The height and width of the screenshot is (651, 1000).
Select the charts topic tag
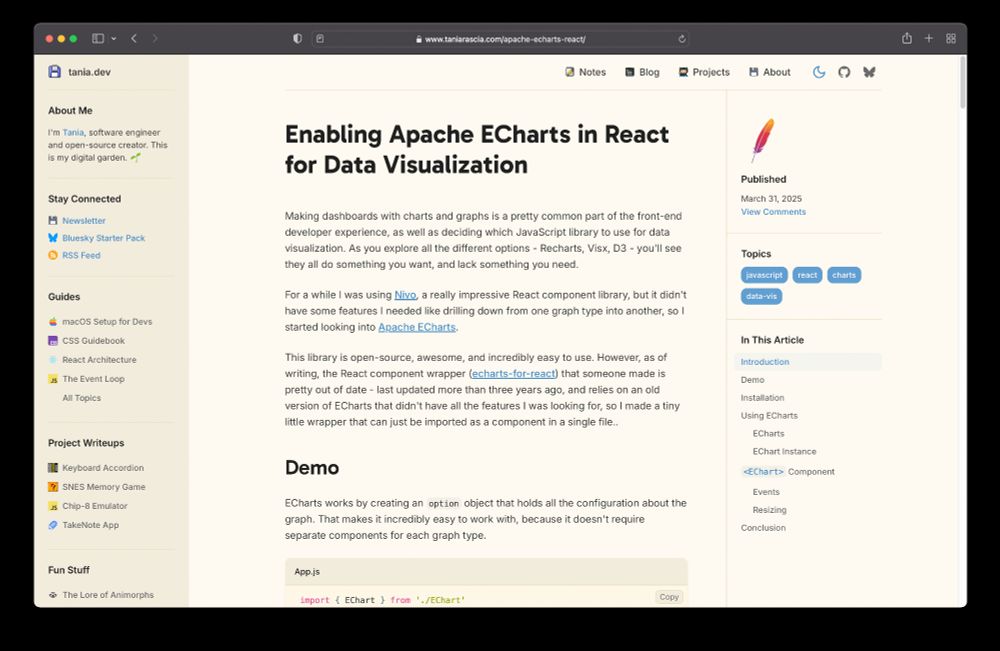(x=844, y=275)
